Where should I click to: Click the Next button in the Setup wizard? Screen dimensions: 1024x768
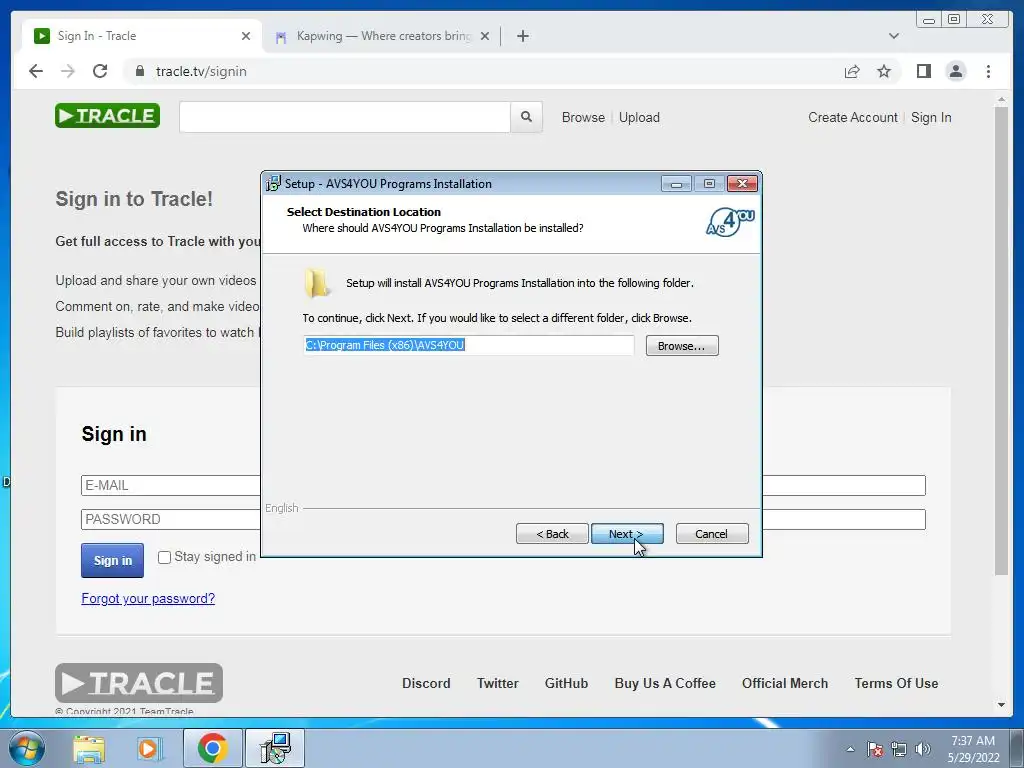[x=627, y=534]
